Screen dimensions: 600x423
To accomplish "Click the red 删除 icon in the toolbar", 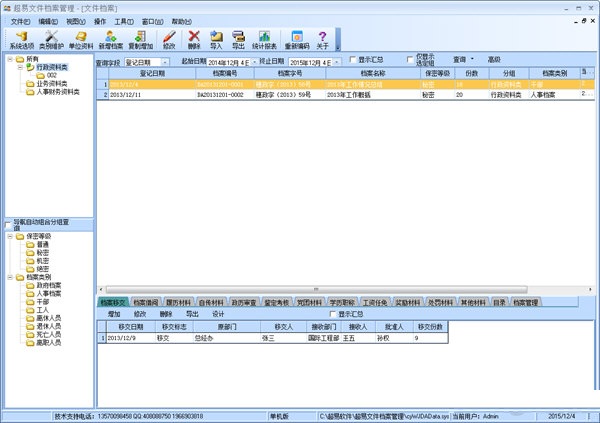I will [193, 39].
